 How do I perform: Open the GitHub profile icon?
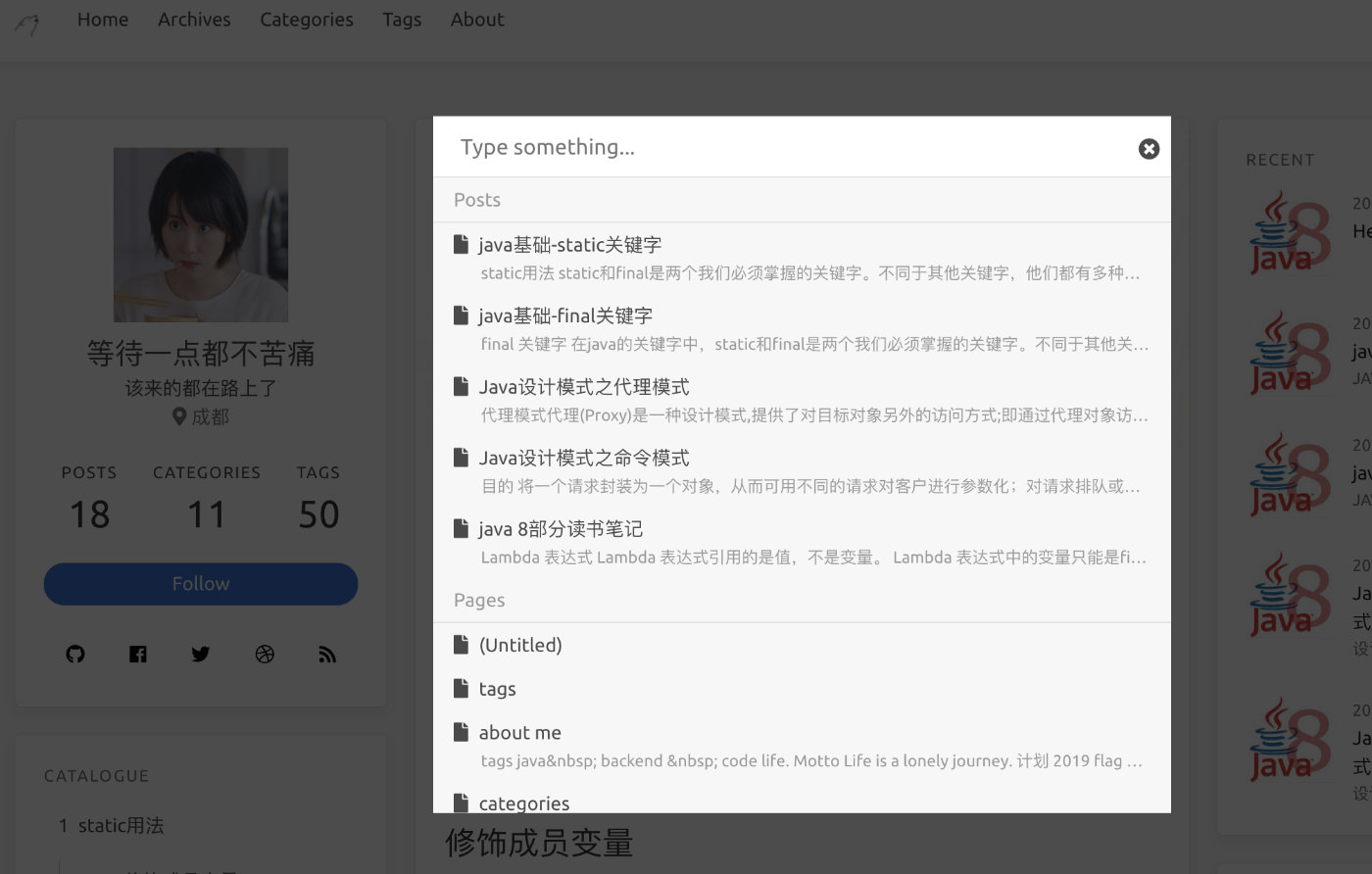75,654
